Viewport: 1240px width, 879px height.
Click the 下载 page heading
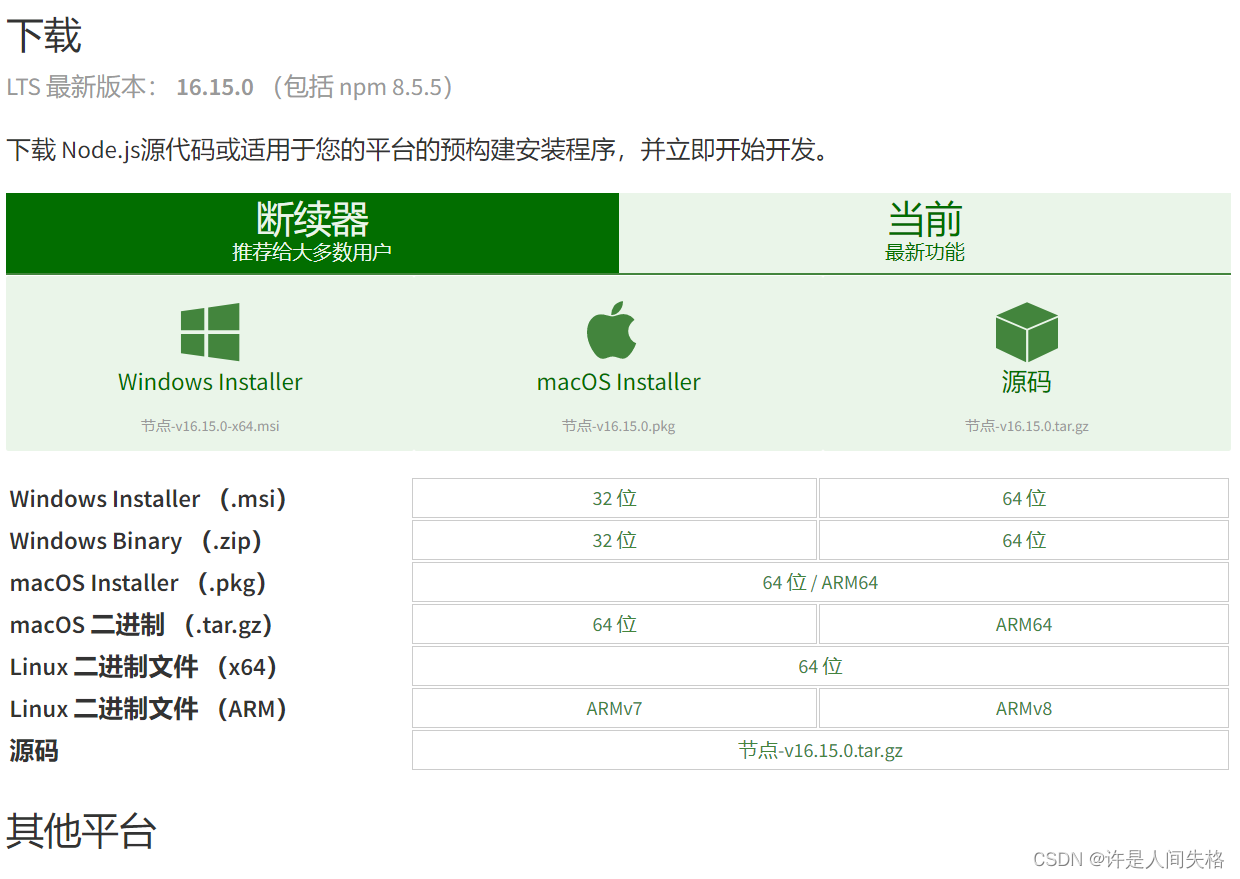[x=44, y=36]
